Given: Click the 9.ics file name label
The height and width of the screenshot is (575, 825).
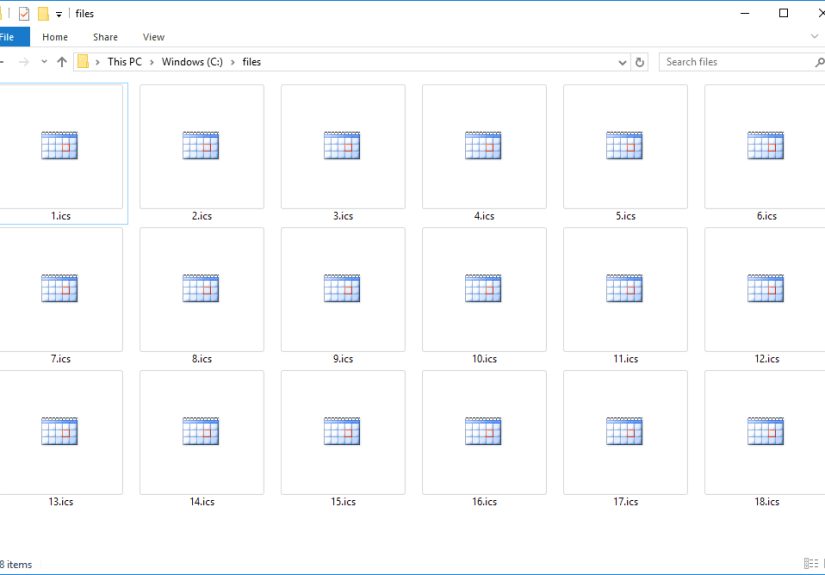Looking at the screenshot, I should (343, 359).
